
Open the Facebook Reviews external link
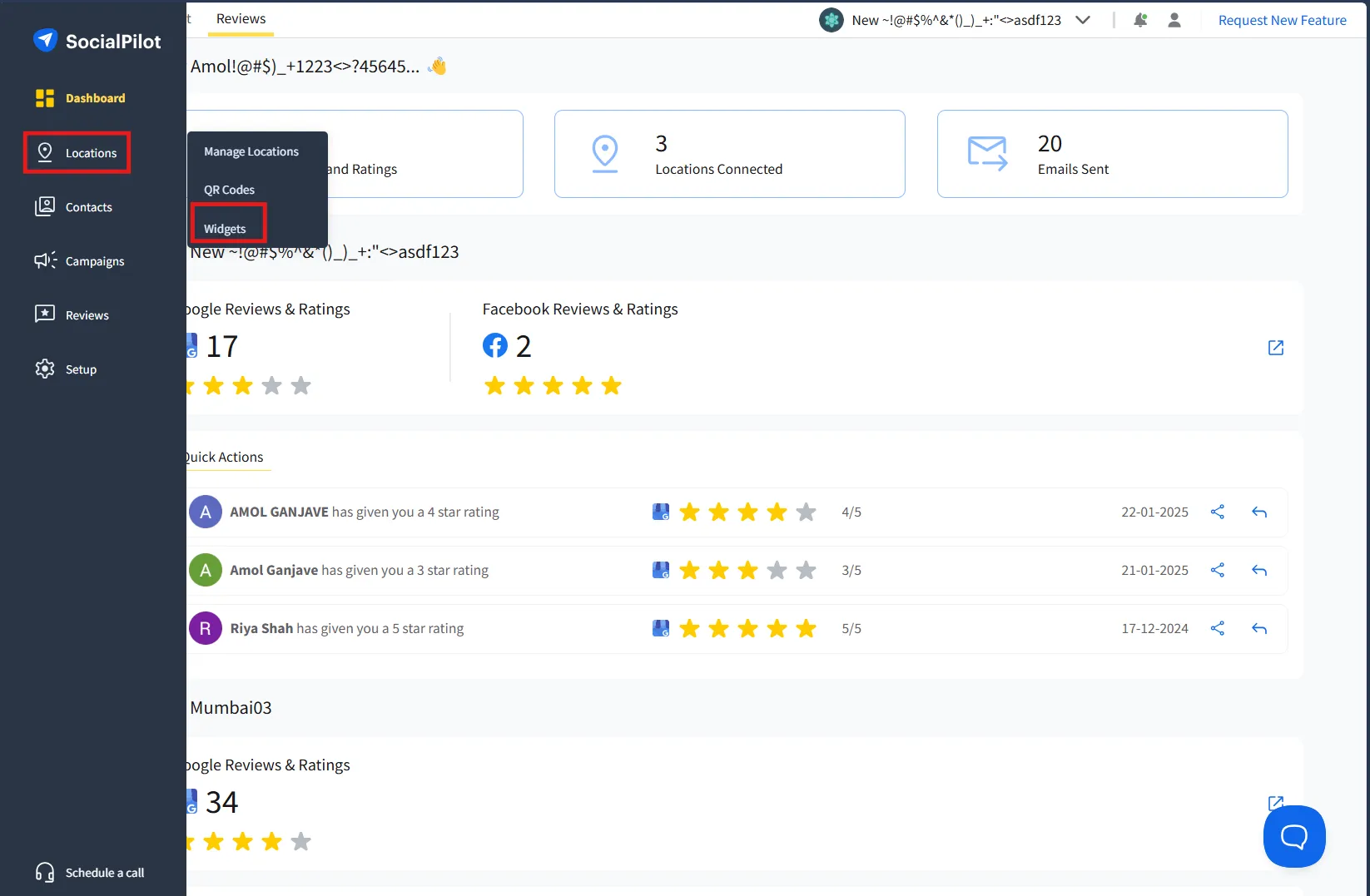coord(1275,348)
